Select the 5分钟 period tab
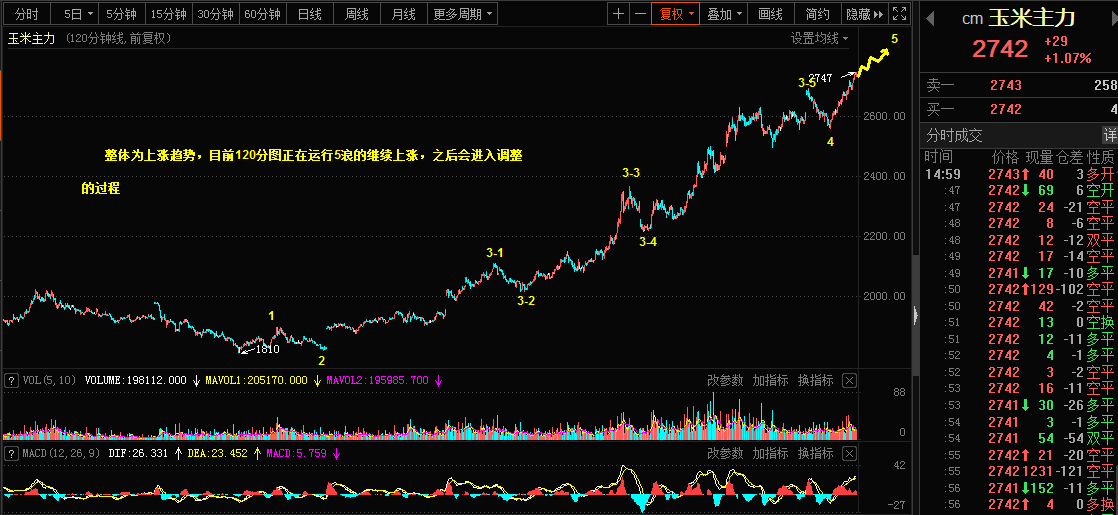1118x515 pixels. (x=122, y=14)
